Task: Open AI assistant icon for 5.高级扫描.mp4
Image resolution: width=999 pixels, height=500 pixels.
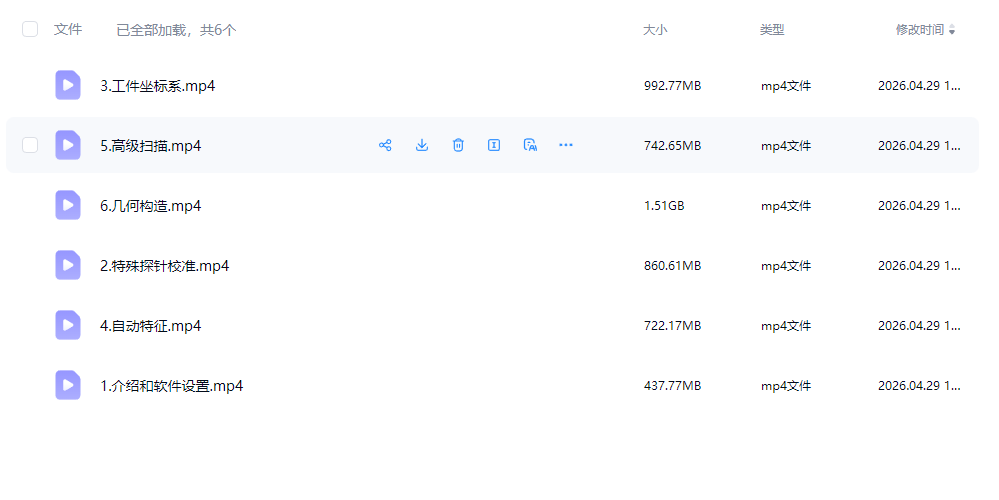Action: 530,145
